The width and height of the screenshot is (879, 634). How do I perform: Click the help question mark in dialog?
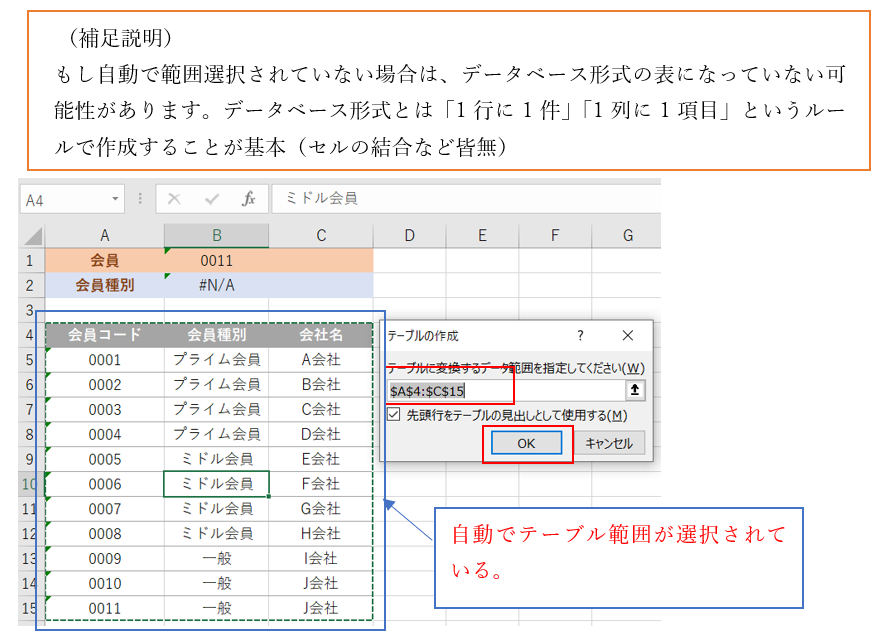coord(580,336)
